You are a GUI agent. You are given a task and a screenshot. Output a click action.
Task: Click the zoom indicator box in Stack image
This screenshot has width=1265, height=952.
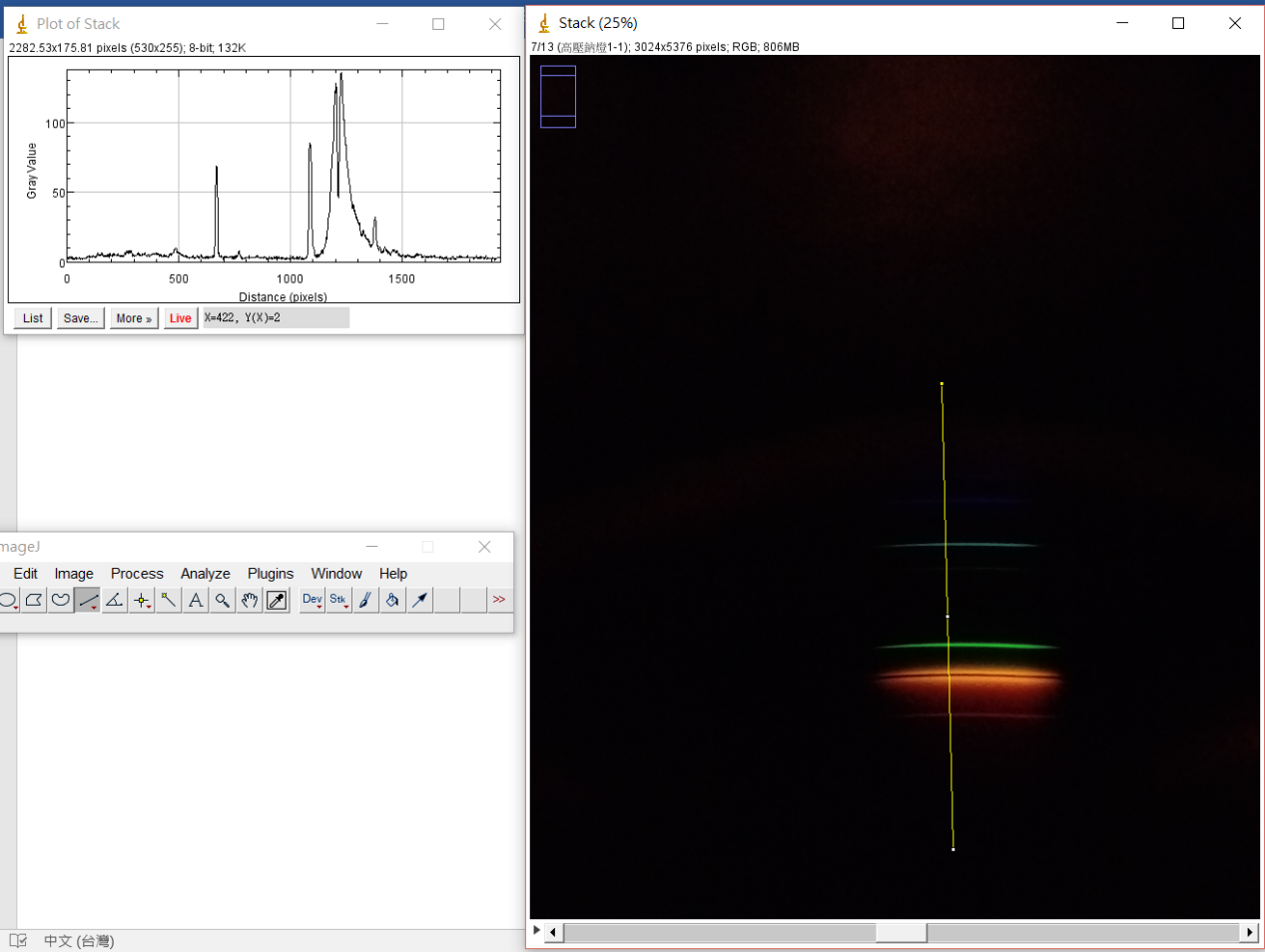pos(558,97)
